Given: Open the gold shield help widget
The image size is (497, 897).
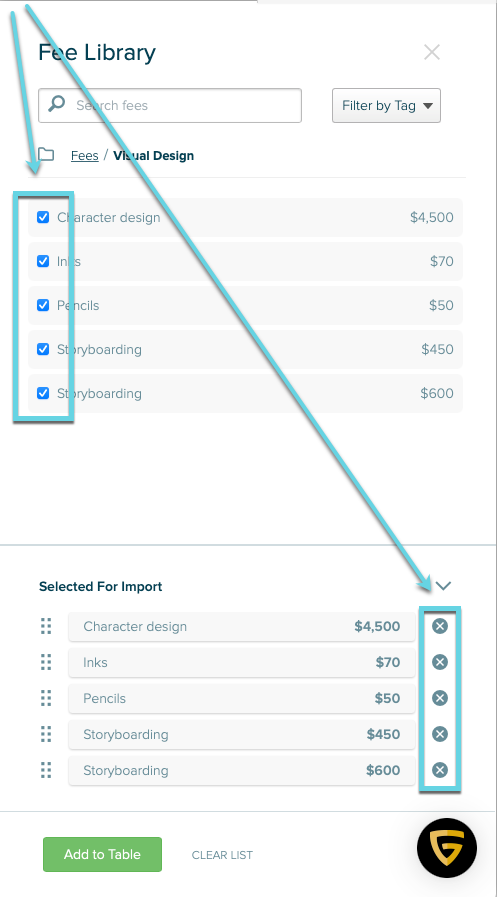Looking at the screenshot, I should tap(447, 848).
